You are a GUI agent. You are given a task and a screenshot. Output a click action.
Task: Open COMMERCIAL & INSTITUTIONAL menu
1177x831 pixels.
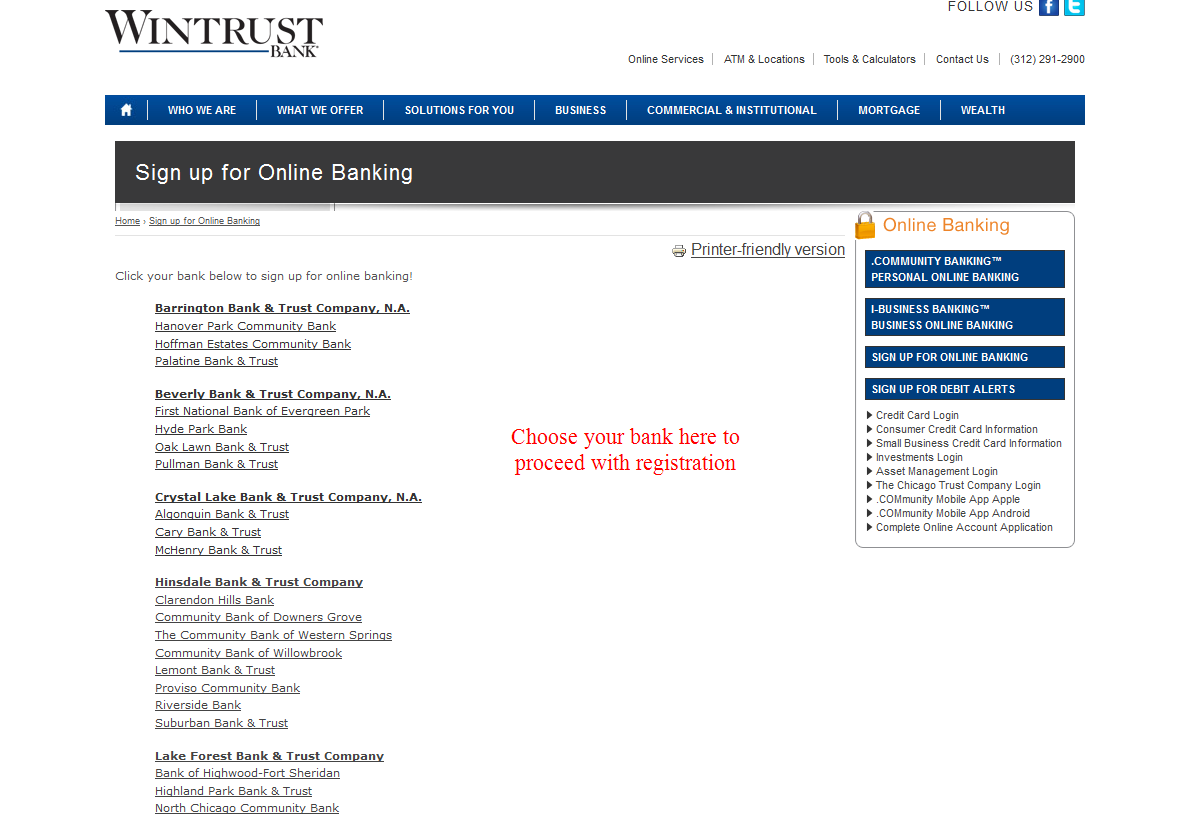732,110
